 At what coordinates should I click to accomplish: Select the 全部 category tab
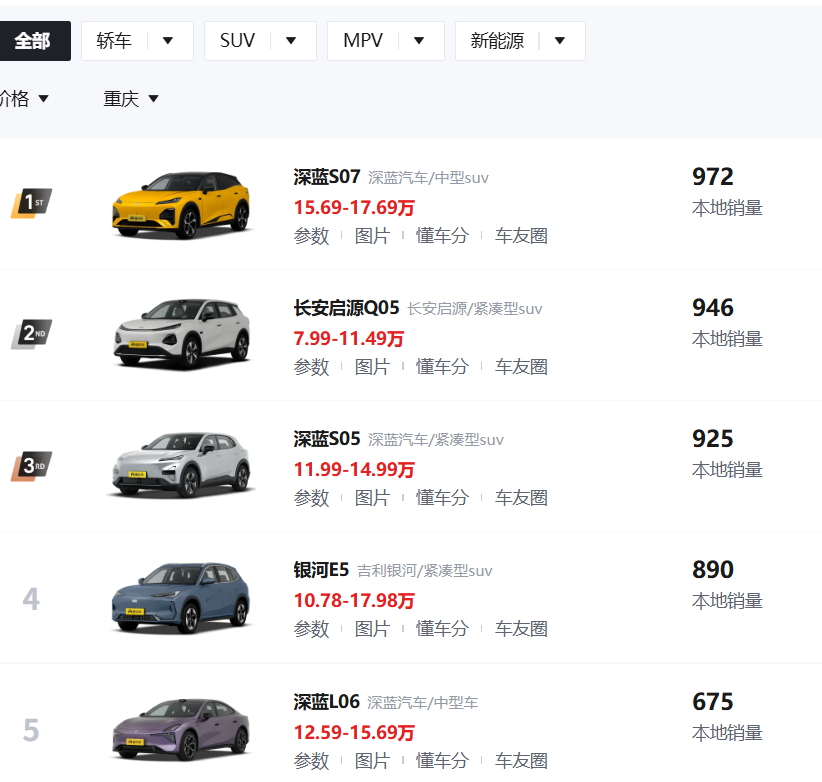click(x=34, y=41)
